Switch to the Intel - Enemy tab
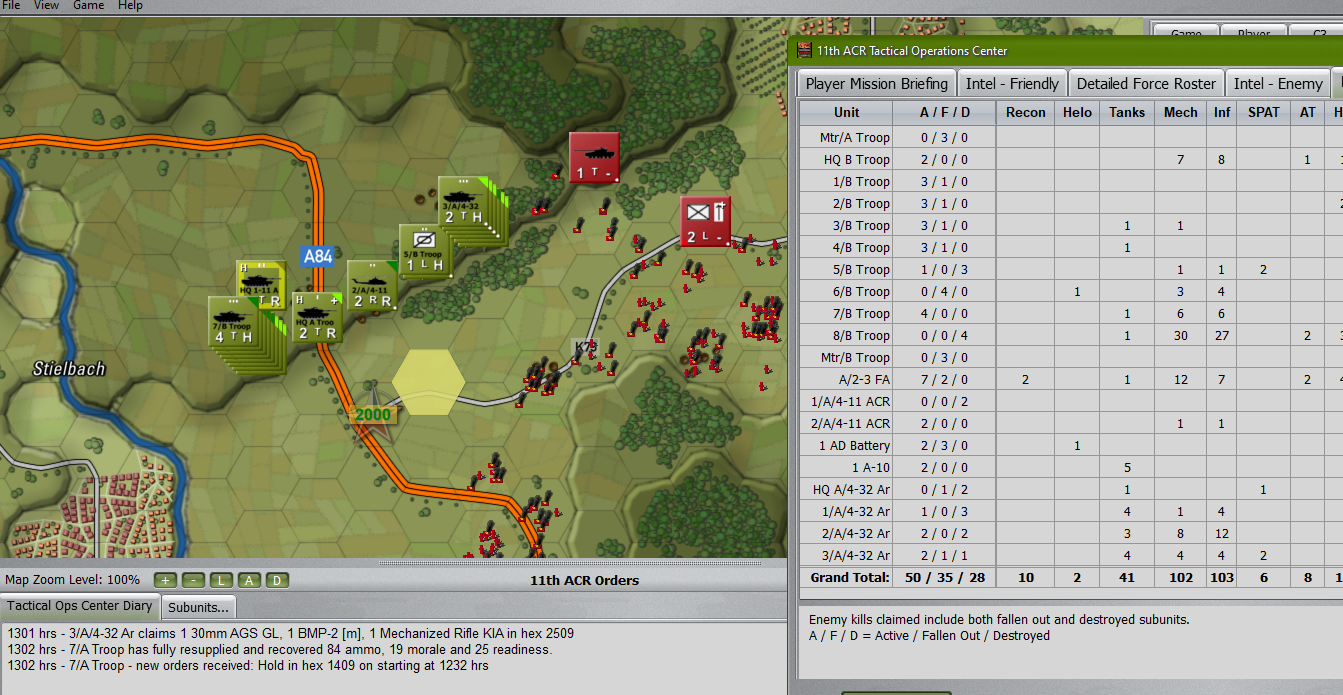This screenshot has height=695, width=1343. point(1277,84)
